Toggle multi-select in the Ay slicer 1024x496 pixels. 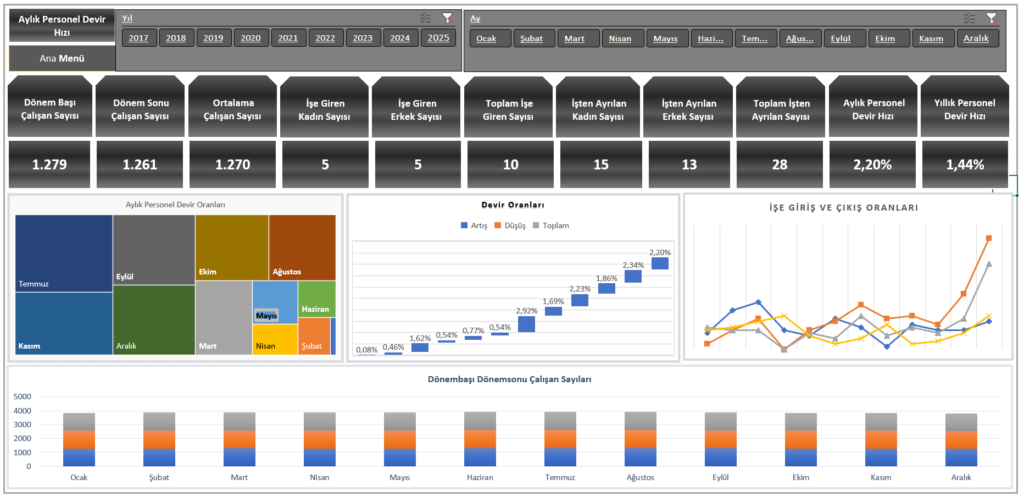pyautogui.click(x=970, y=19)
